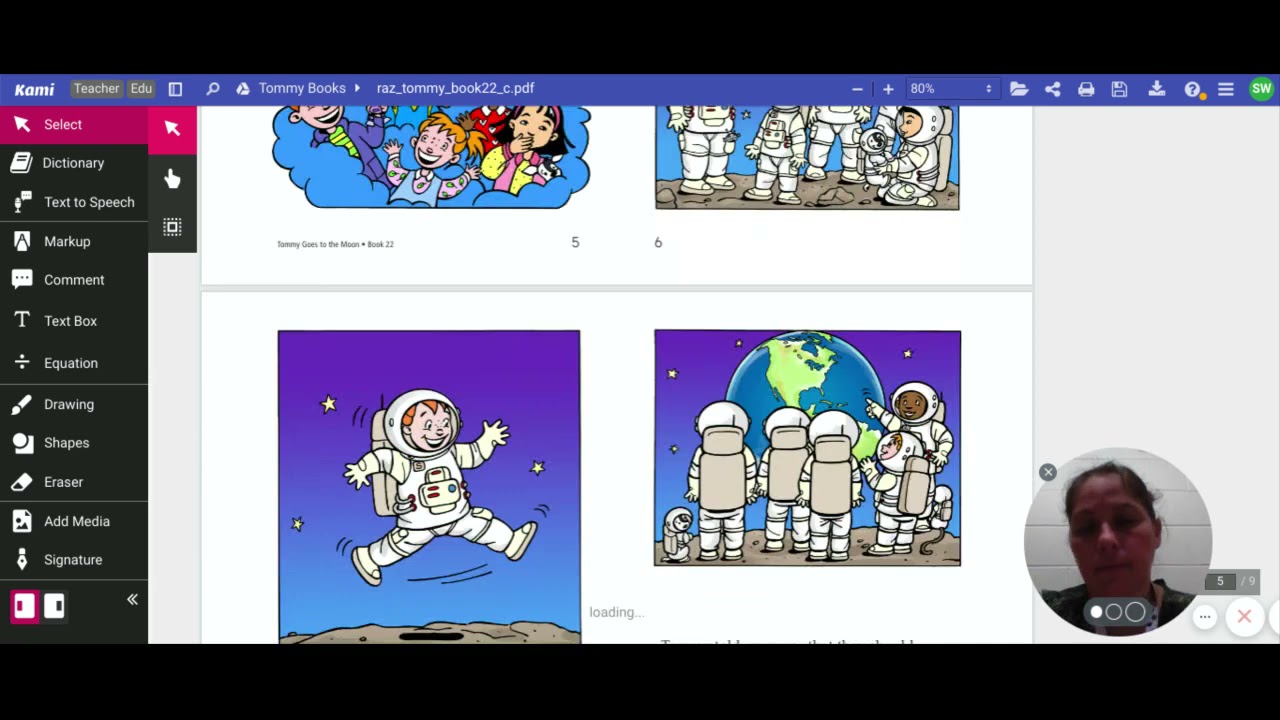Viewport: 1280px width, 720px height.
Task: Zoom out with the minus button
Action: click(x=857, y=89)
